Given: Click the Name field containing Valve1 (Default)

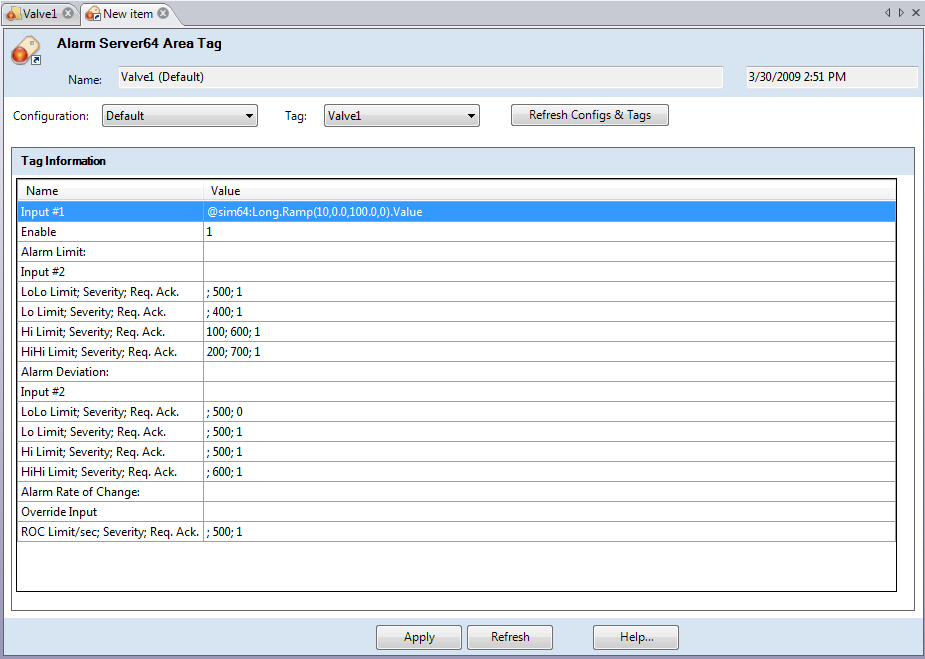Looking at the screenshot, I should click(420, 77).
